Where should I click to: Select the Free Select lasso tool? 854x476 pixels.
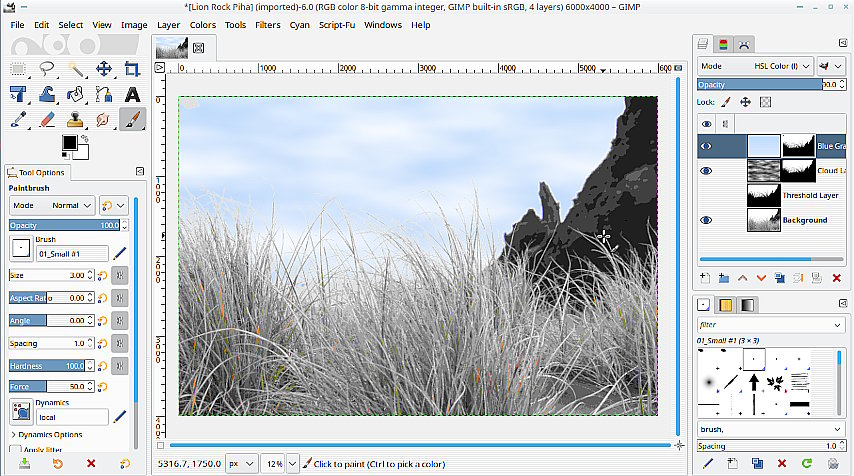coord(47,69)
